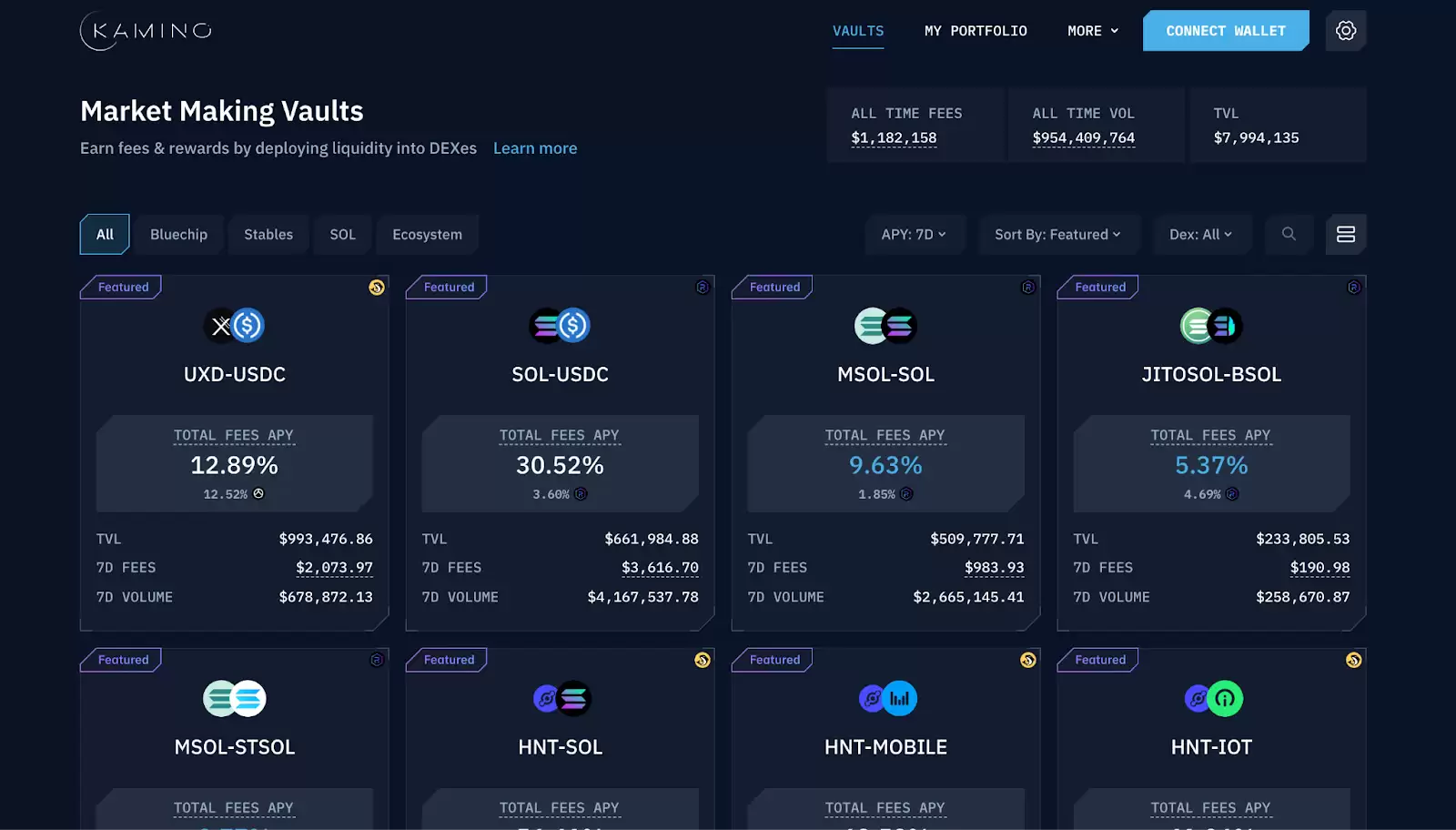Select the Bluechip filter
This screenshot has width=1456, height=830.
pos(178,234)
